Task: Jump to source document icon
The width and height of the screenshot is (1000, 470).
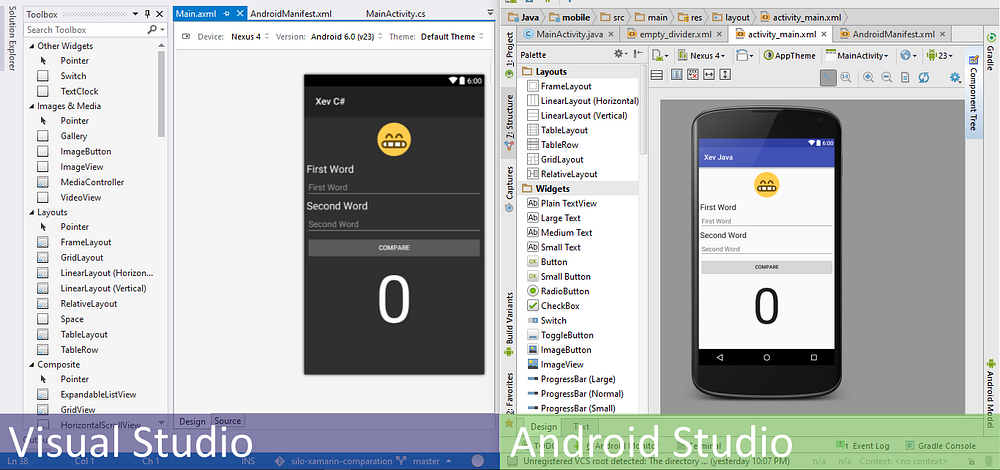Action: tap(905, 77)
